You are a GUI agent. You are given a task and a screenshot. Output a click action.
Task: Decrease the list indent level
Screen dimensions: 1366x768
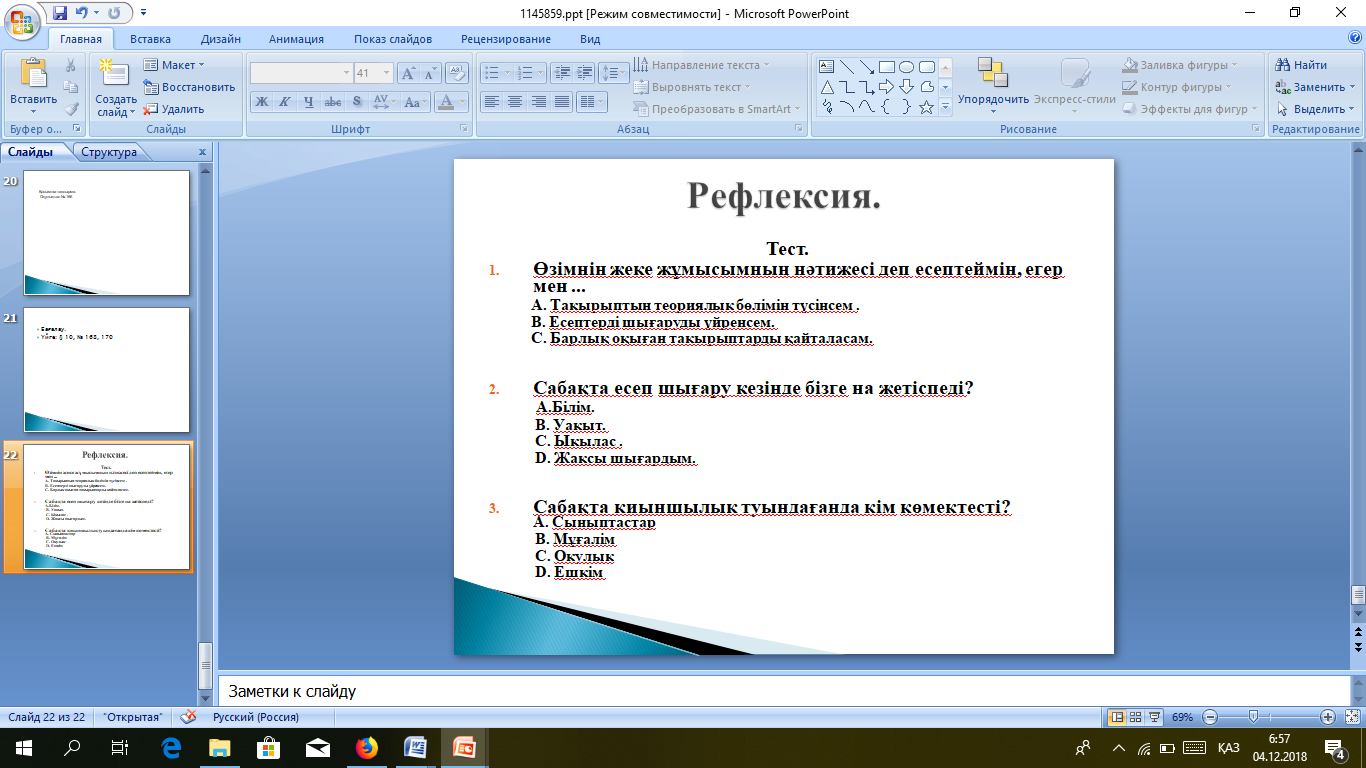coord(561,72)
